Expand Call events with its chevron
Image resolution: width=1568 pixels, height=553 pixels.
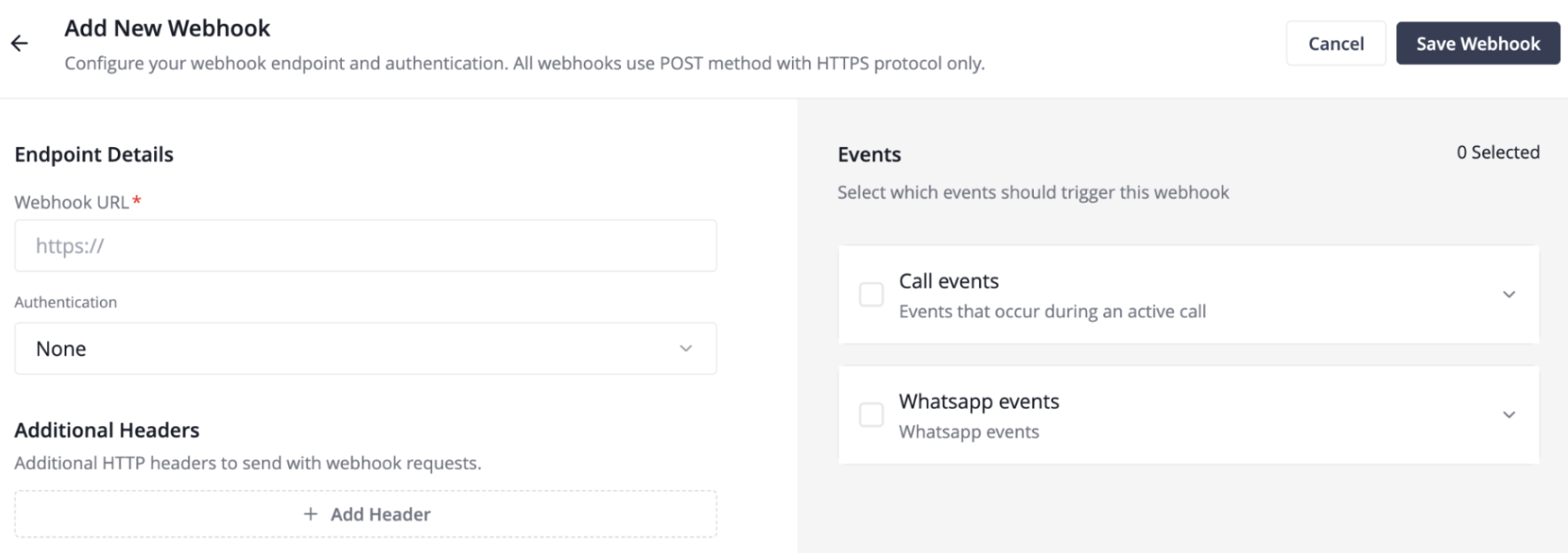coord(1509,294)
